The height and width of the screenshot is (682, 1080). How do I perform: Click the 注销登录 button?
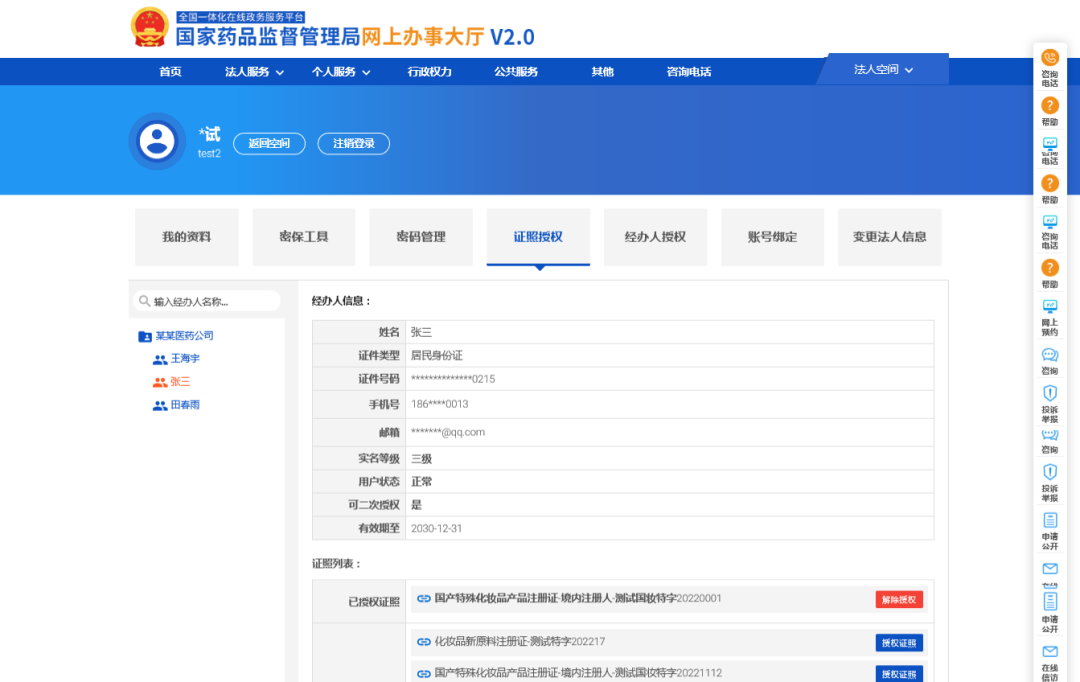coord(354,144)
